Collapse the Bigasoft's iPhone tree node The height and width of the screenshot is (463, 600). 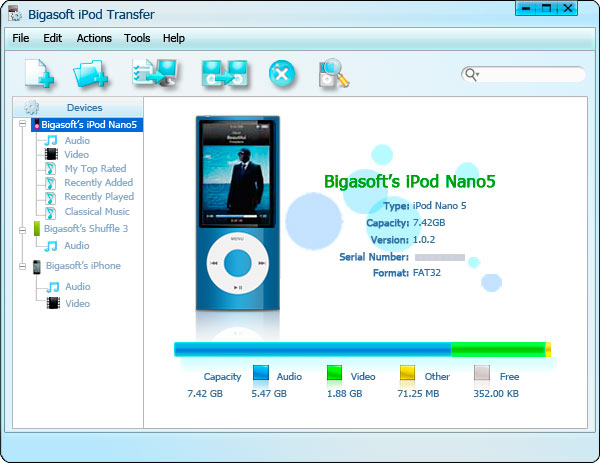(22, 266)
